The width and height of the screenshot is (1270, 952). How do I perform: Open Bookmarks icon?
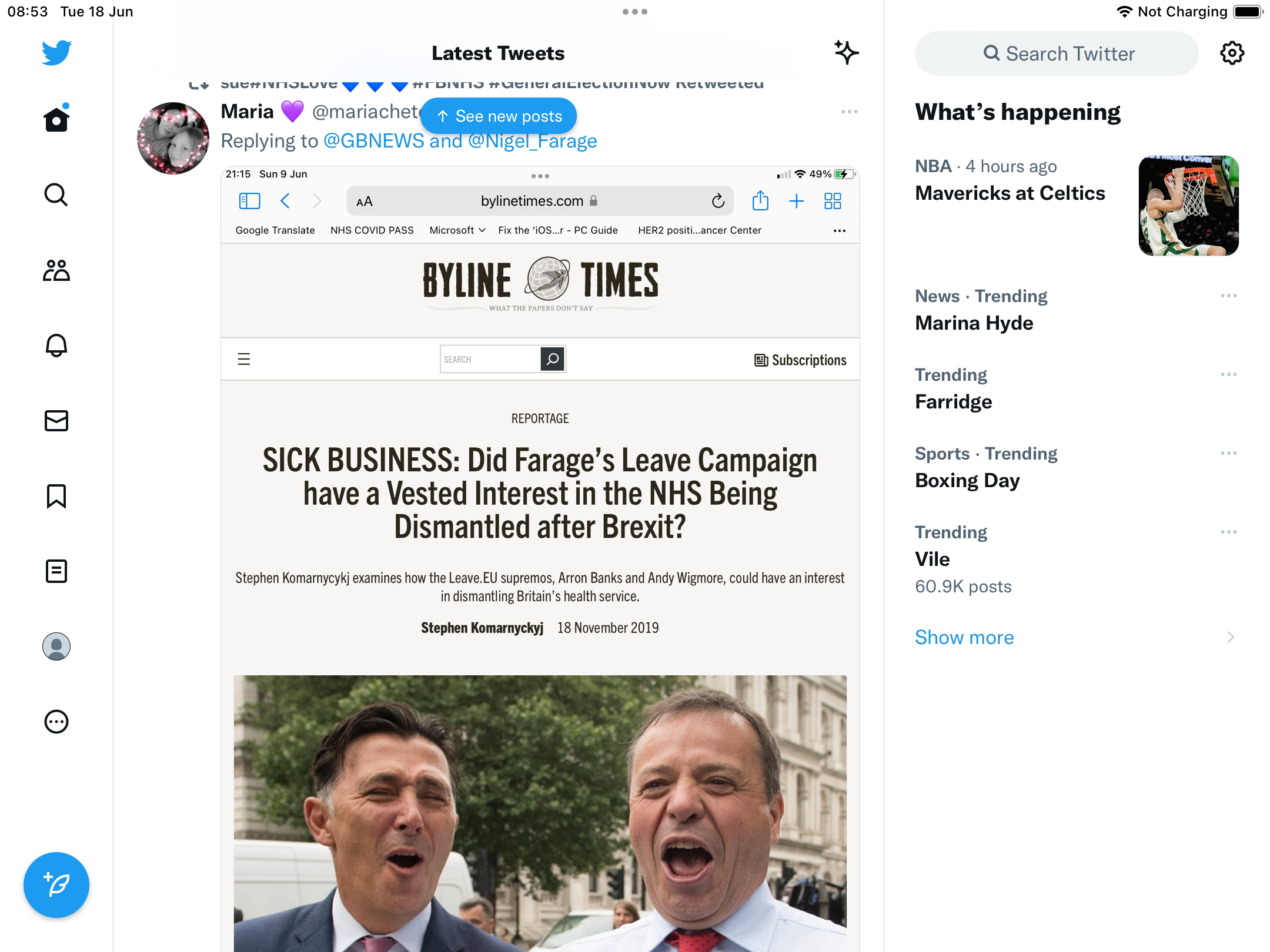[56, 496]
